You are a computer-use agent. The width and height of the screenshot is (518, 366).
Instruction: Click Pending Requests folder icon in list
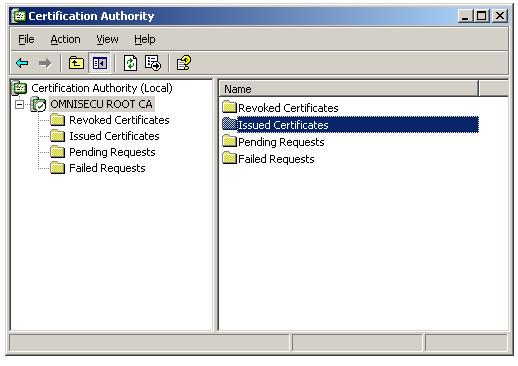[229, 141]
